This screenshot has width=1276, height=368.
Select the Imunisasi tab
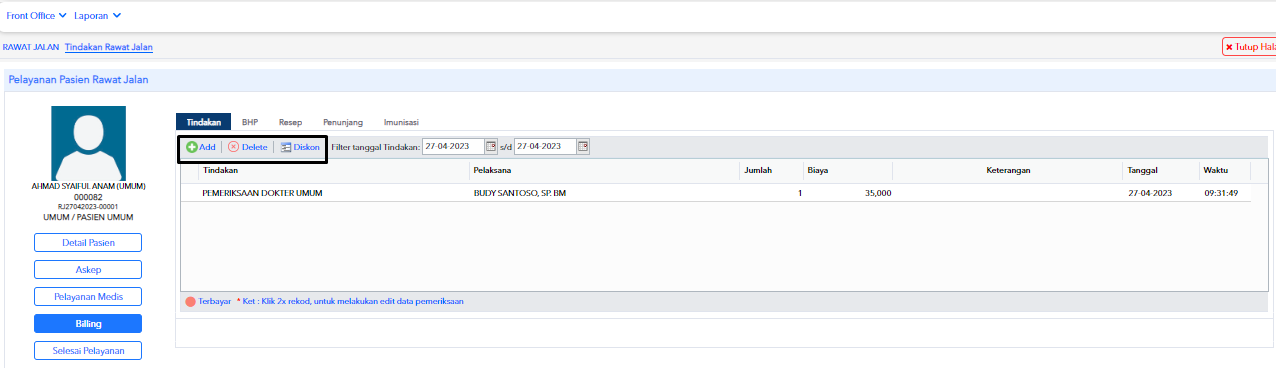tap(401, 121)
